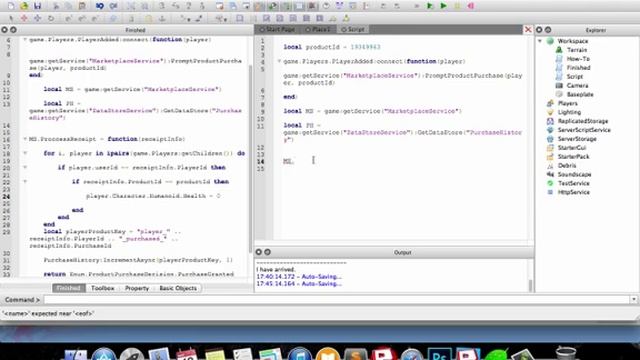Choose the Select arrow tool

tap(11, 18)
